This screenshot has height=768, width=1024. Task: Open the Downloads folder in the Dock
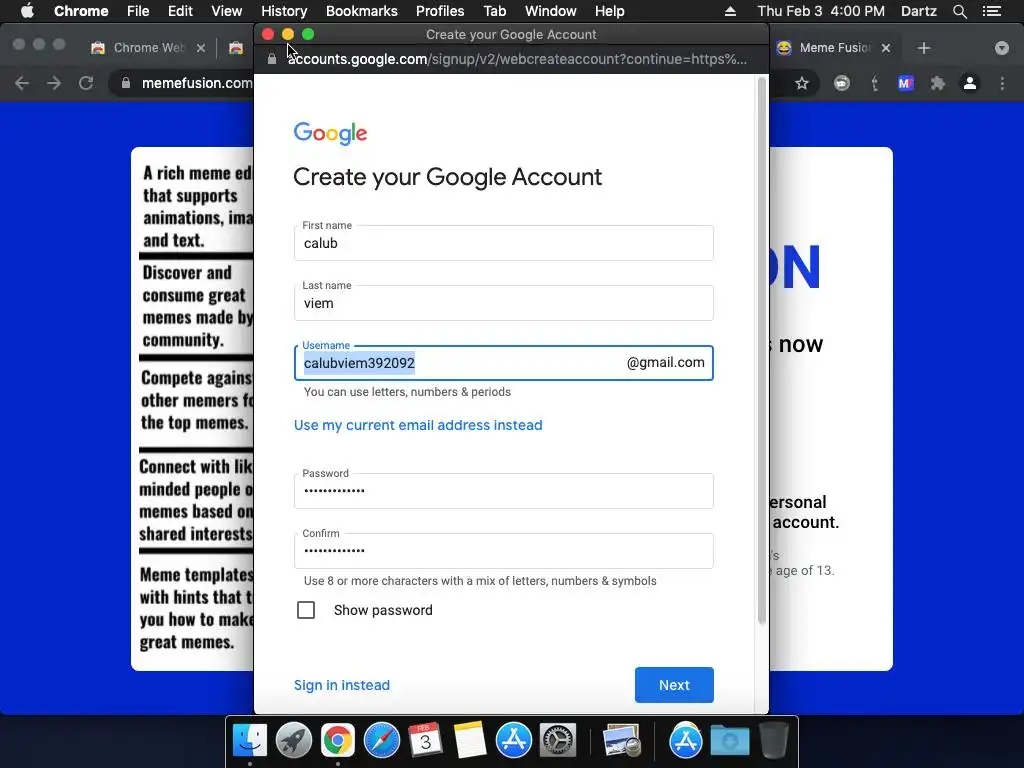[729, 740]
